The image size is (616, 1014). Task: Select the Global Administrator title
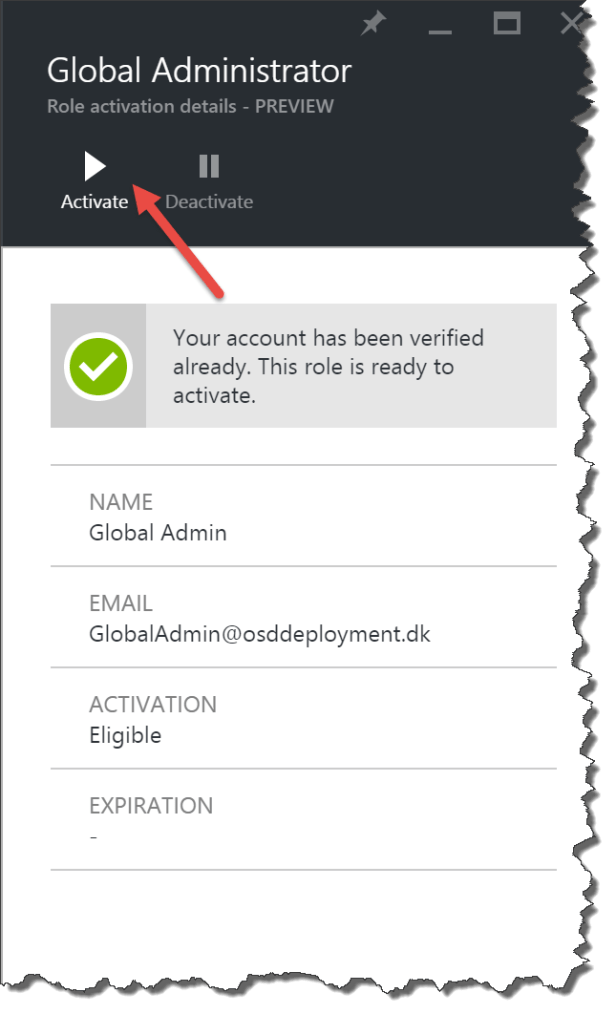pos(198,70)
